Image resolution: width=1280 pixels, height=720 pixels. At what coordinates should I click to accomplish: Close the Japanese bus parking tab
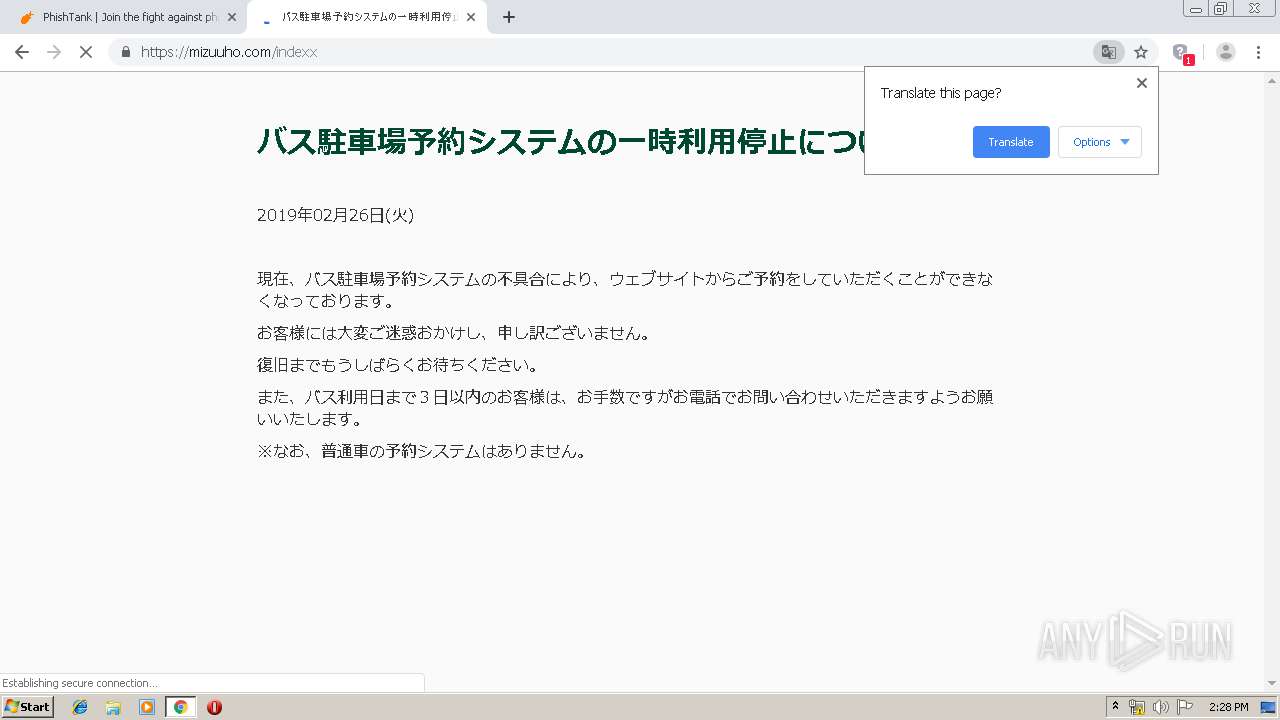471,17
